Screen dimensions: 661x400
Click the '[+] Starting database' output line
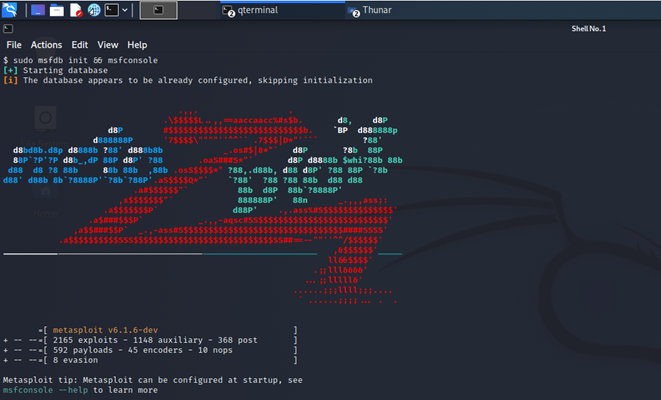click(55, 70)
